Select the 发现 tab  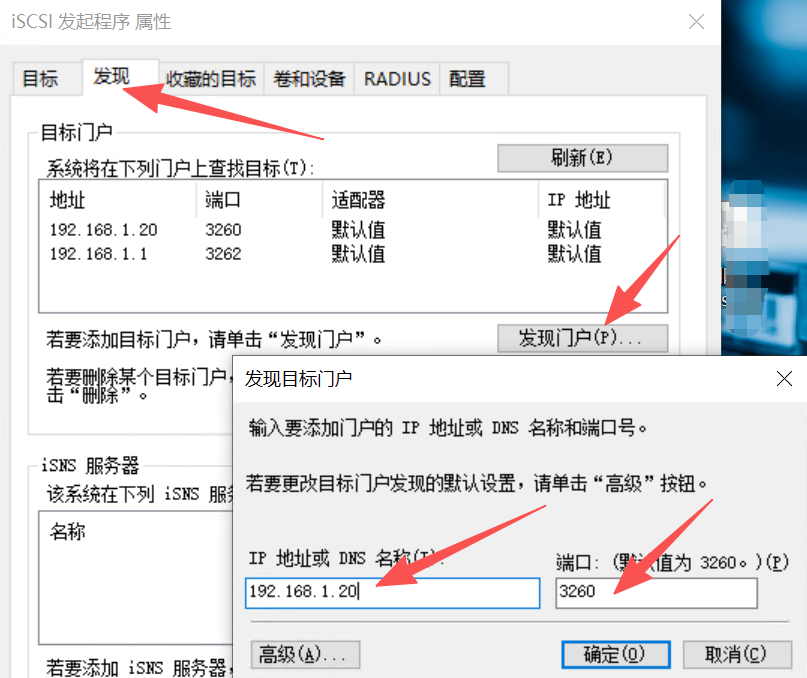(x=112, y=76)
